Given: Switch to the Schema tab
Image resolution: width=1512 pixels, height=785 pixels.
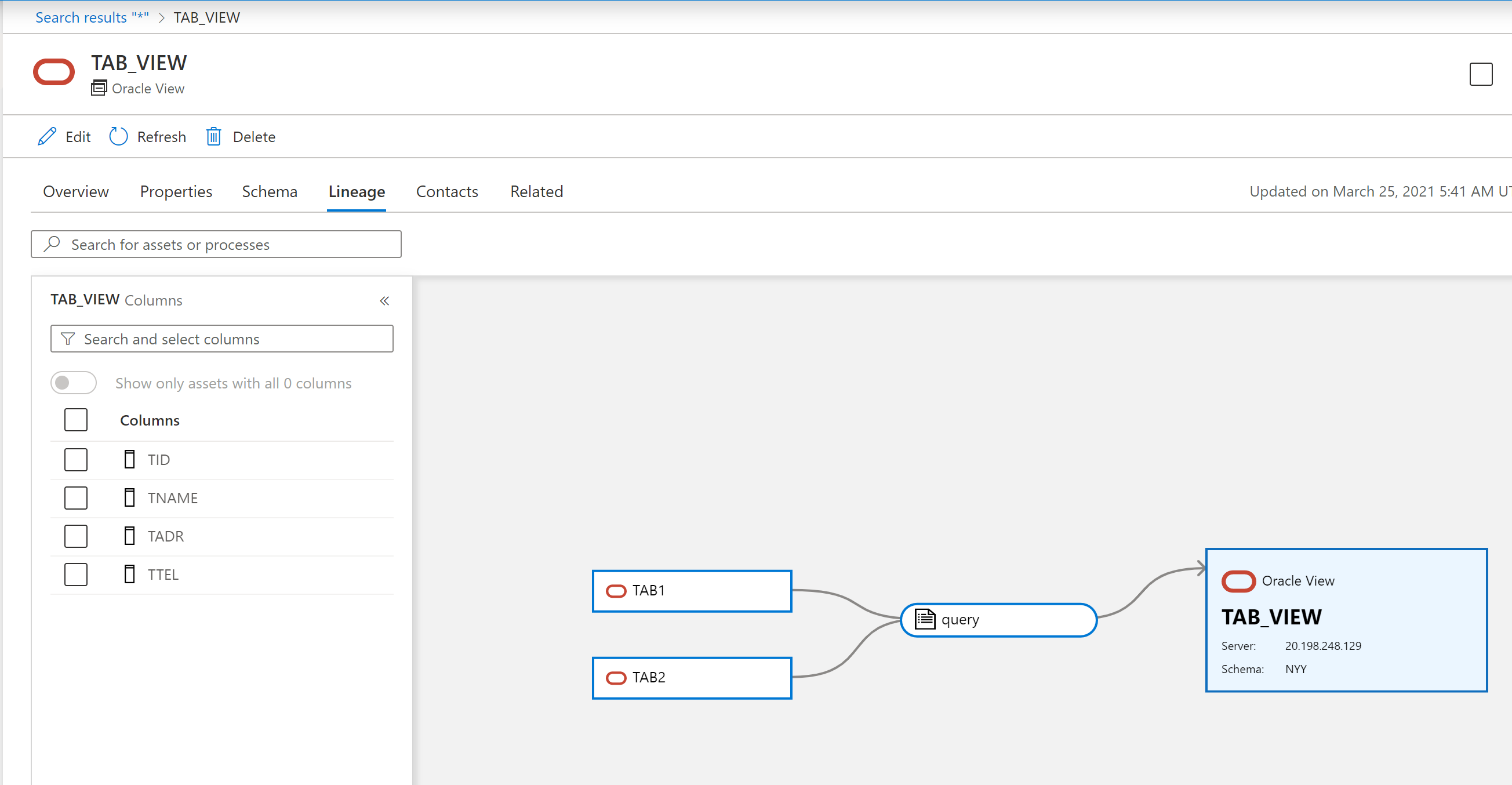Looking at the screenshot, I should [x=269, y=191].
